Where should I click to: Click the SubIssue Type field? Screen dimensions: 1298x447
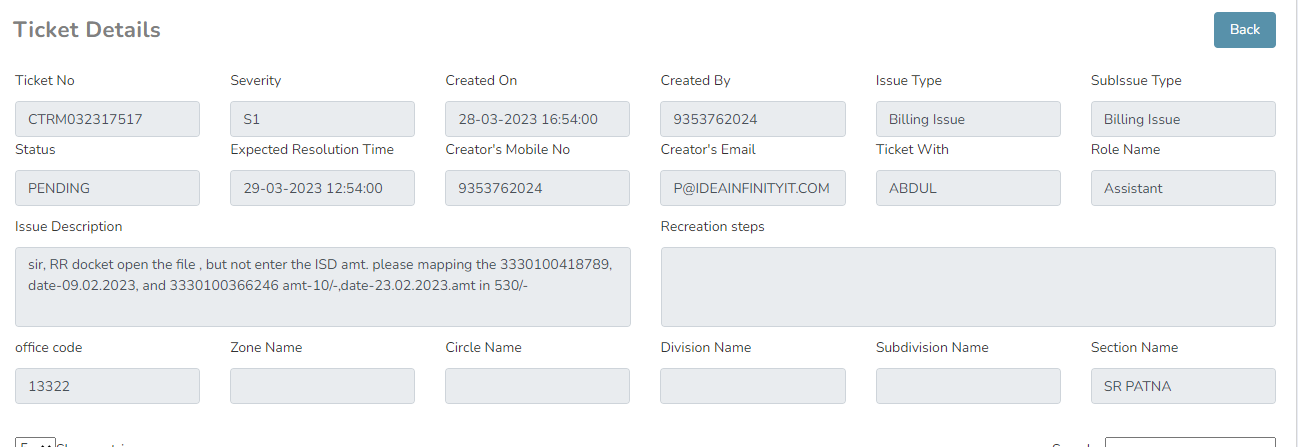tap(1182, 119)
